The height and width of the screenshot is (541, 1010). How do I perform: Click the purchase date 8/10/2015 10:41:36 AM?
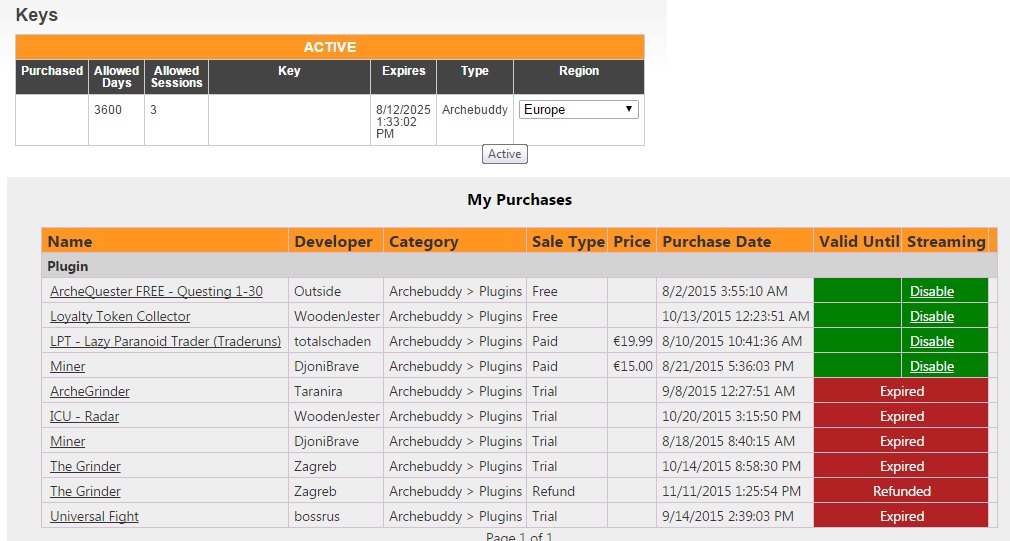[x=732, y=341]
